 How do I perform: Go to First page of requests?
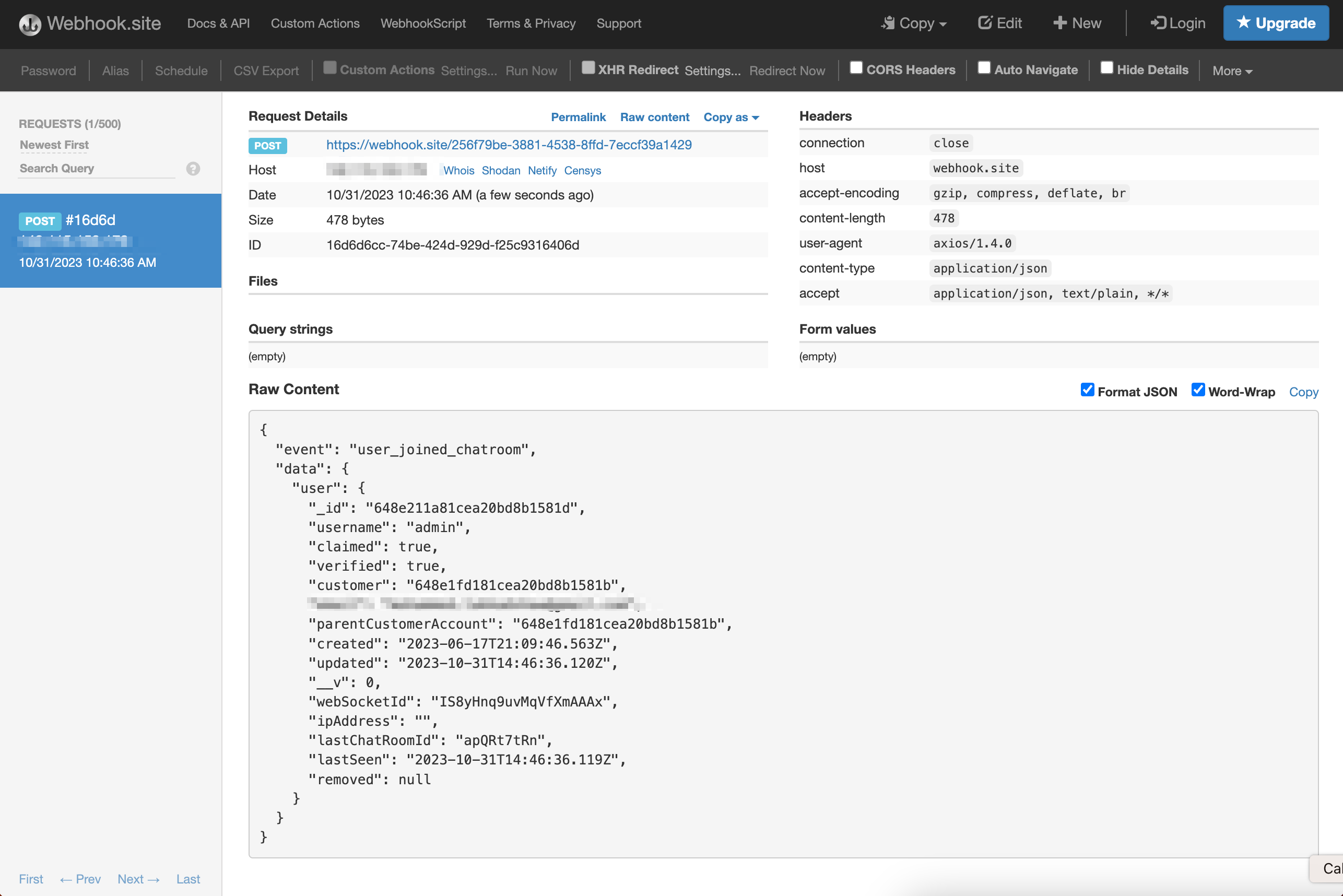[31, 879]
